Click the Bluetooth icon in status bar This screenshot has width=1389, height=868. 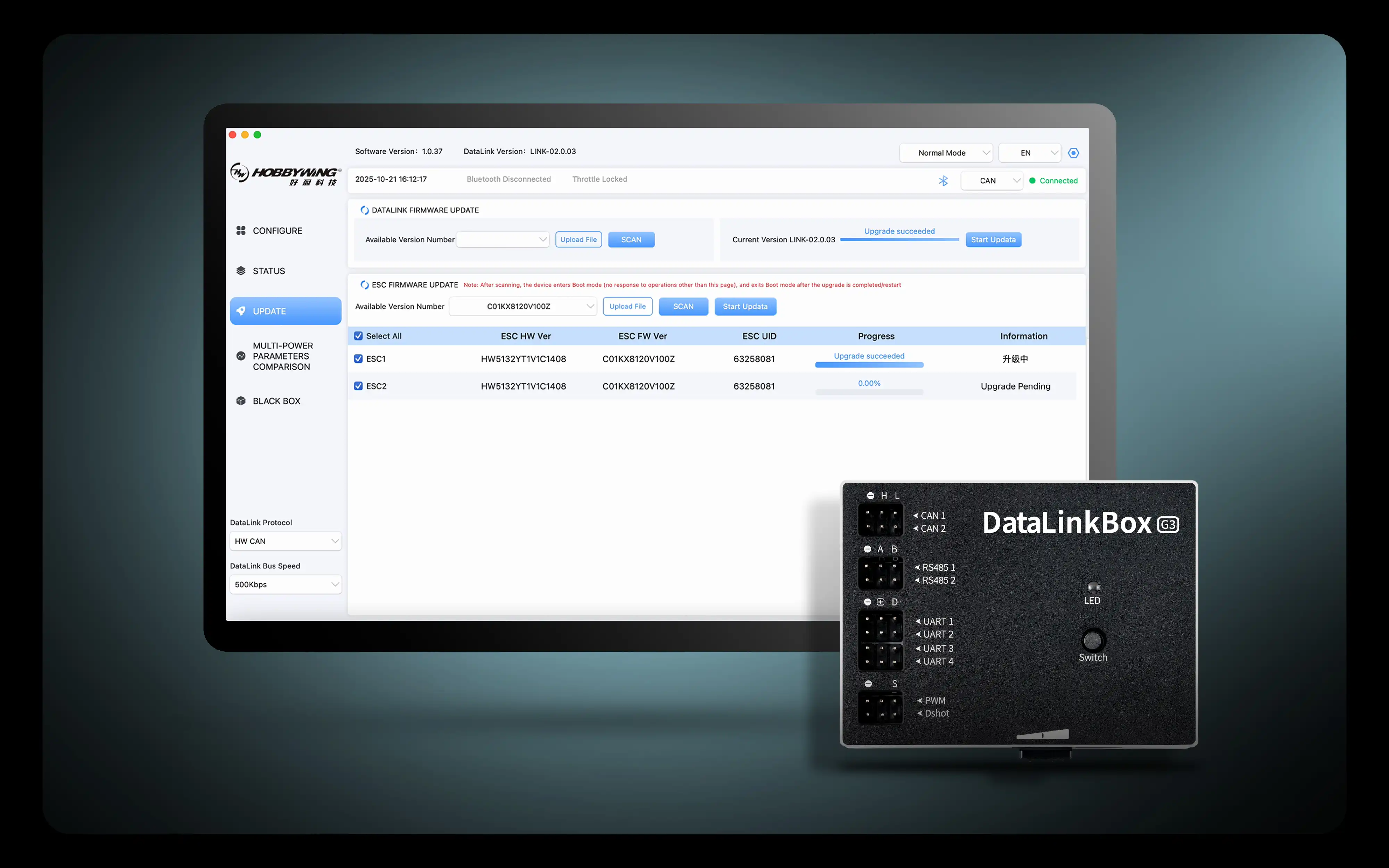tap(943, 181)
